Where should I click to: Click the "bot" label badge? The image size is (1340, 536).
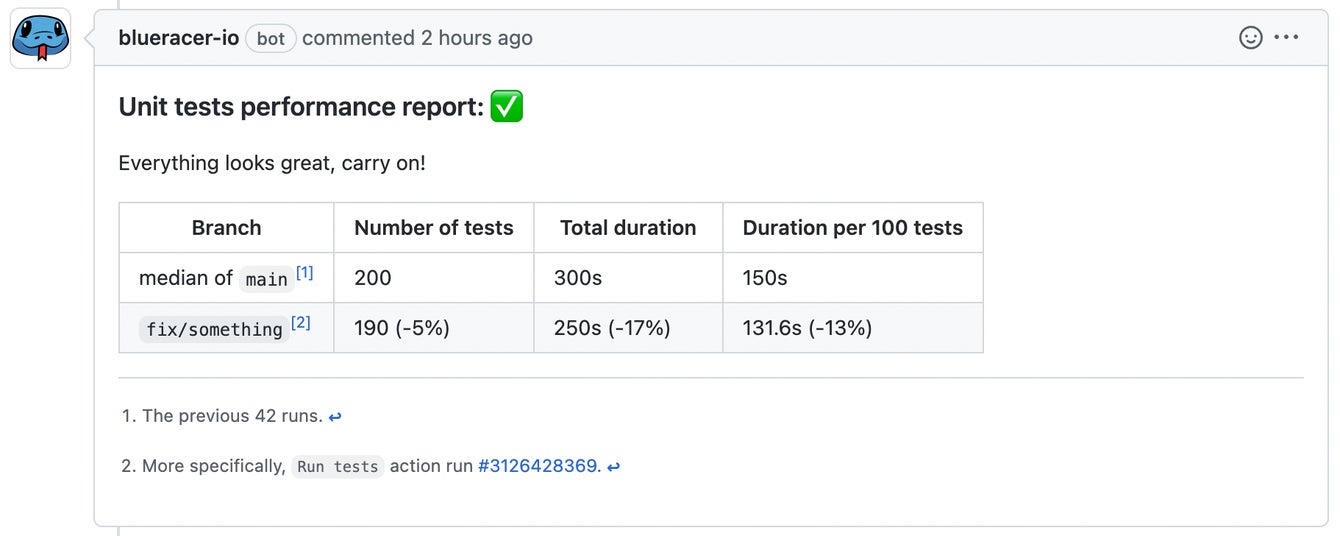coord(271,39)
